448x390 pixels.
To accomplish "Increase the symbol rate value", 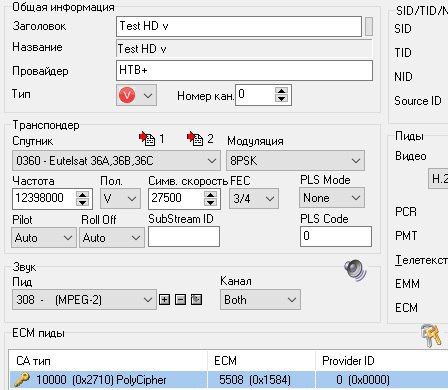I will pyautogui.click(x=210, y=194).
